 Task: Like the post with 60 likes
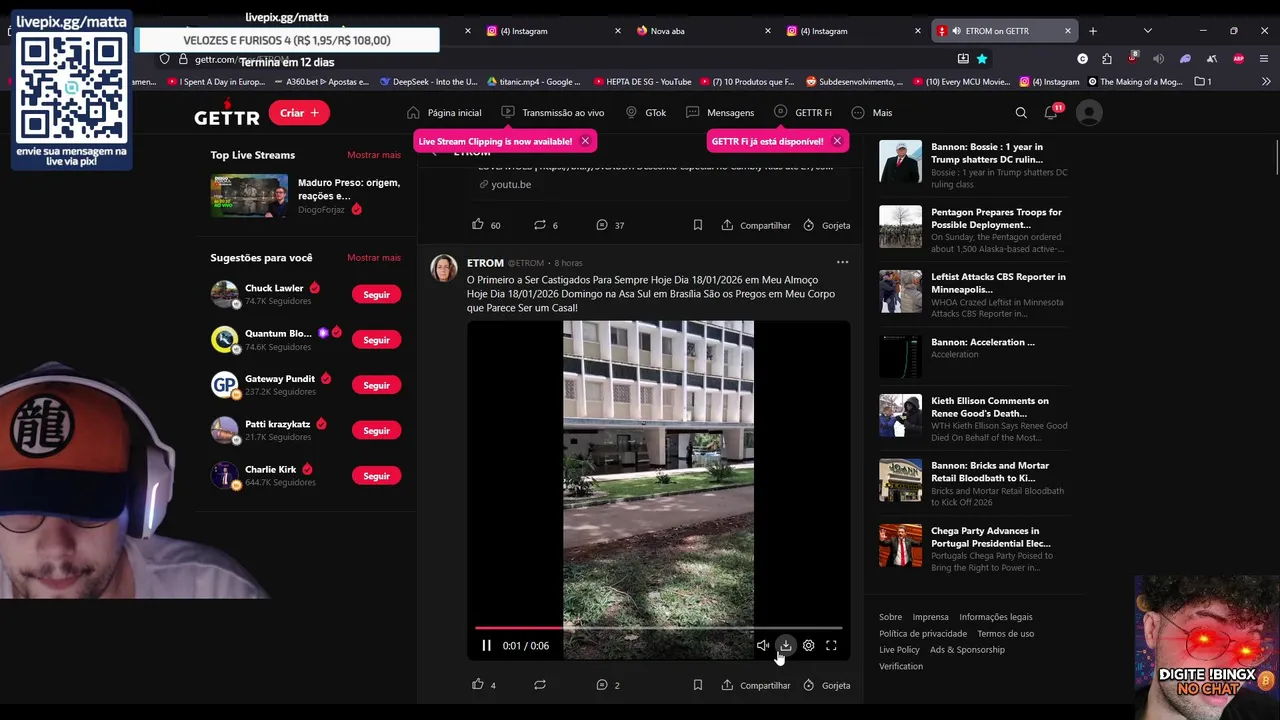click(478, 225)
